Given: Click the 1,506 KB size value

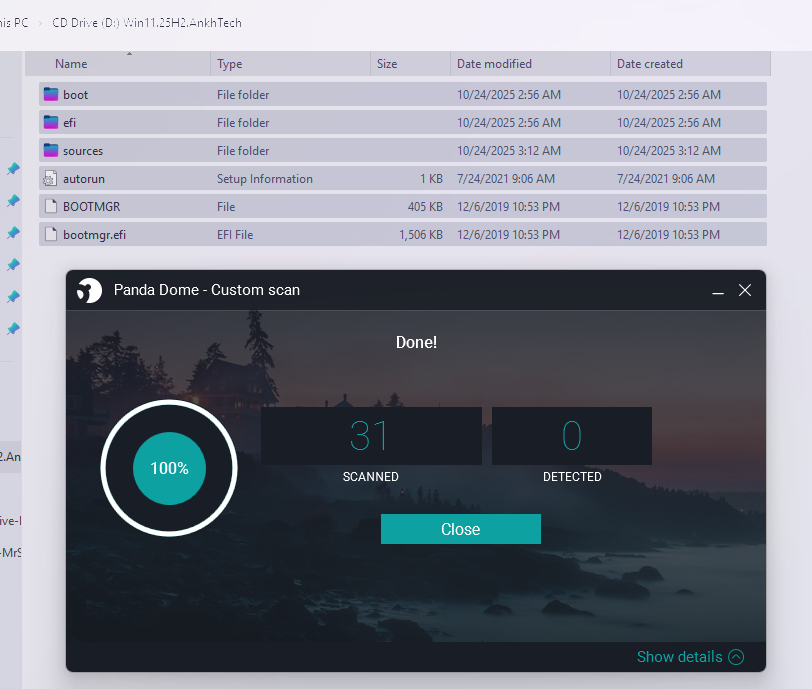Looking at the screenshot, I should tap(420, 235).
